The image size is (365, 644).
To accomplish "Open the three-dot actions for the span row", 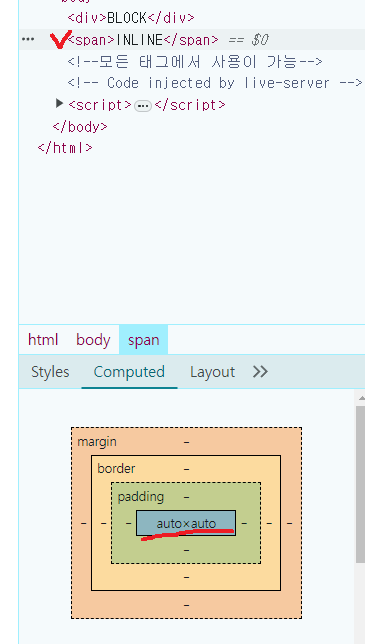I will [28, 39].
